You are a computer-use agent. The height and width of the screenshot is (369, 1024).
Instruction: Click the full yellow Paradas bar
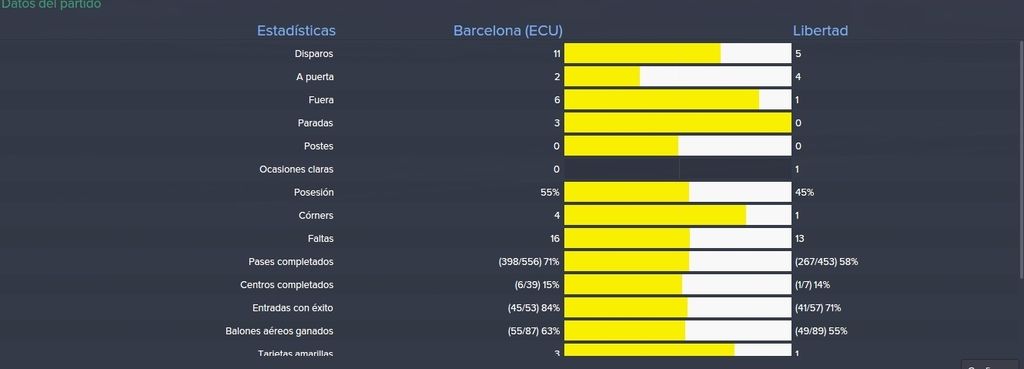click(x=677, y=123)
